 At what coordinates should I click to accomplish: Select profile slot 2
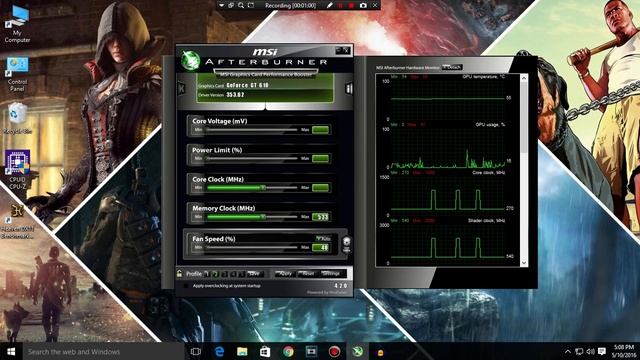tap(216, 274)
